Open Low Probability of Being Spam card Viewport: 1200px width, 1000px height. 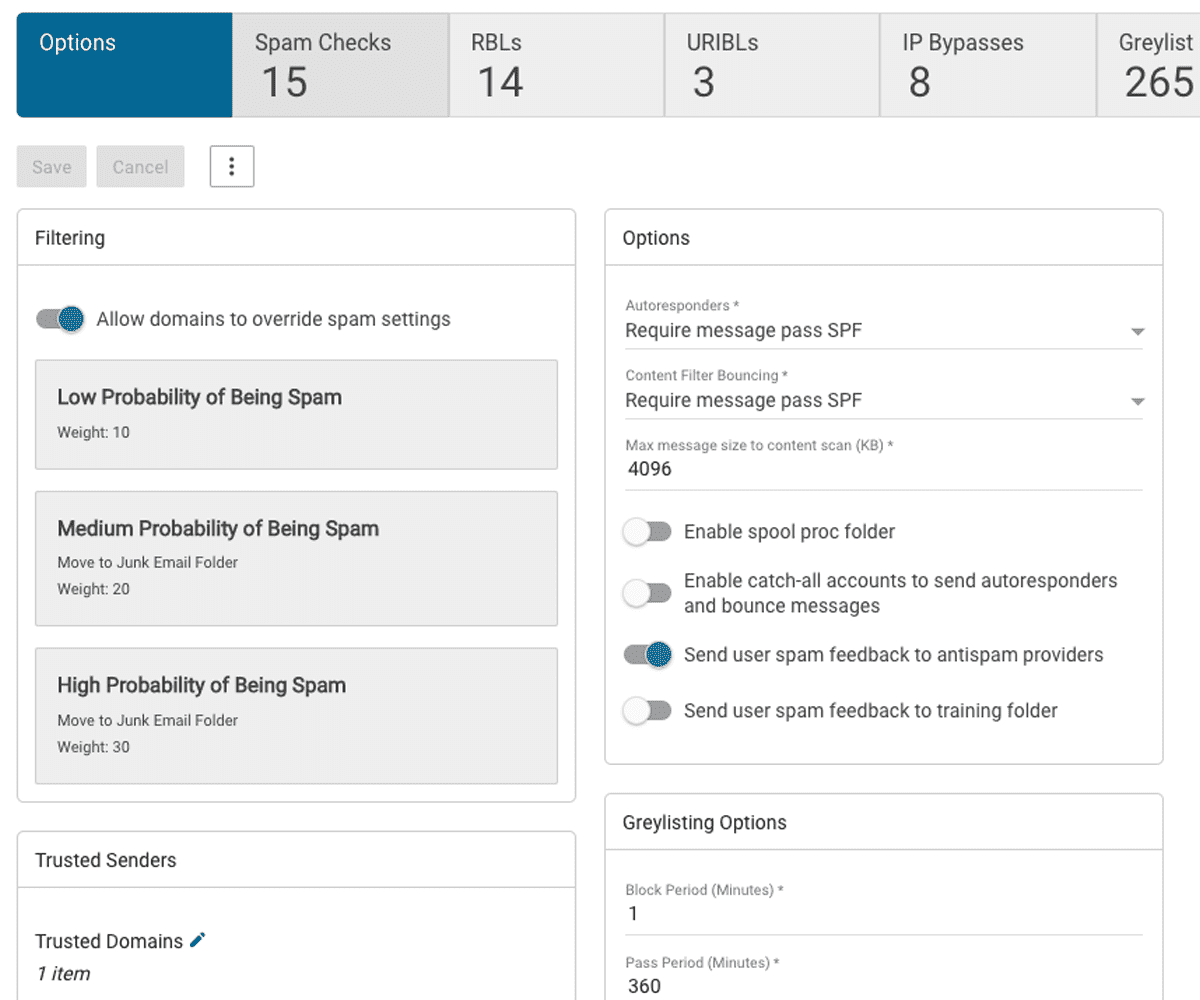point(296,414)
